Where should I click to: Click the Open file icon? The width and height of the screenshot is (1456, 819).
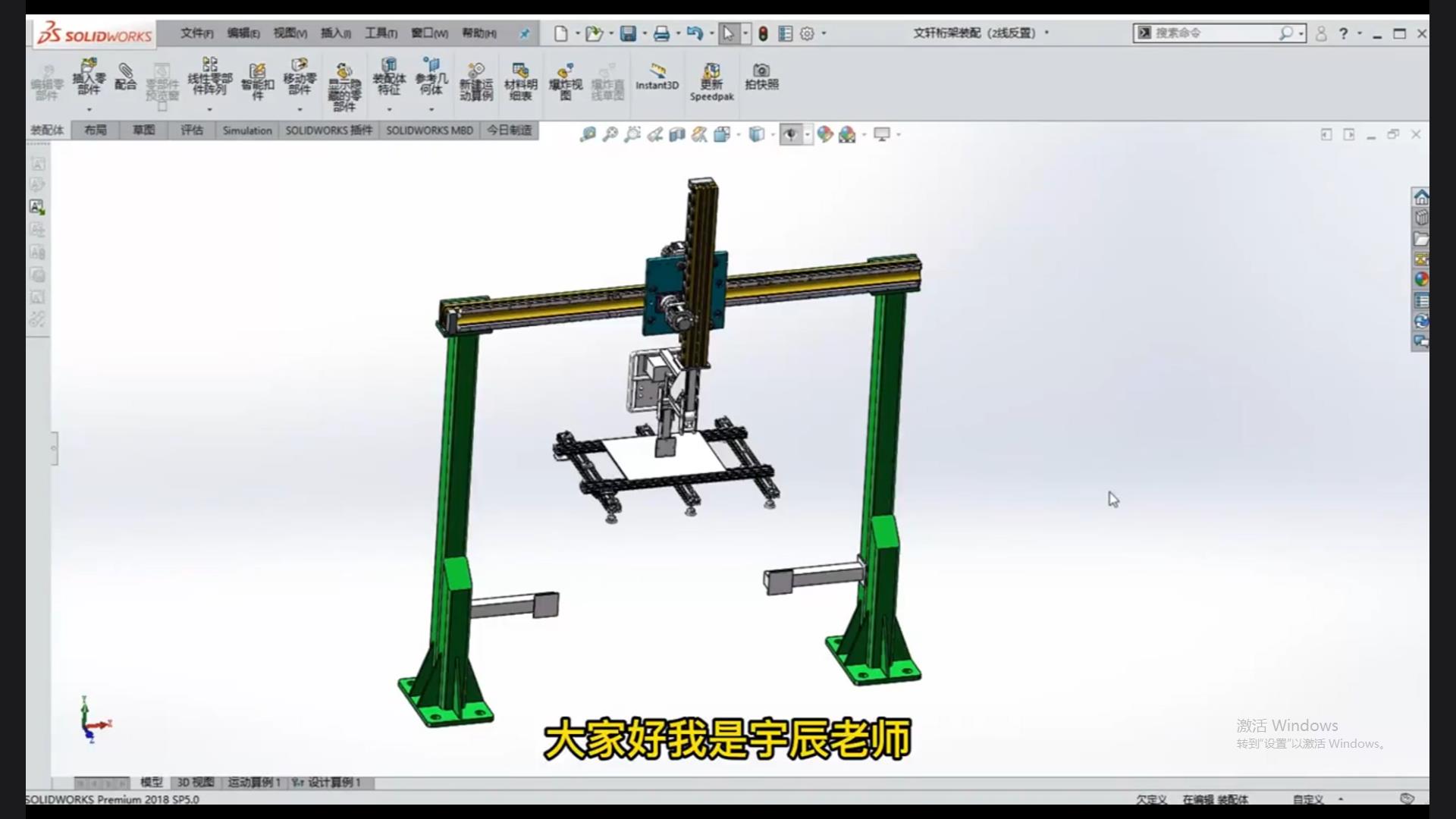(x=594, y=33)
